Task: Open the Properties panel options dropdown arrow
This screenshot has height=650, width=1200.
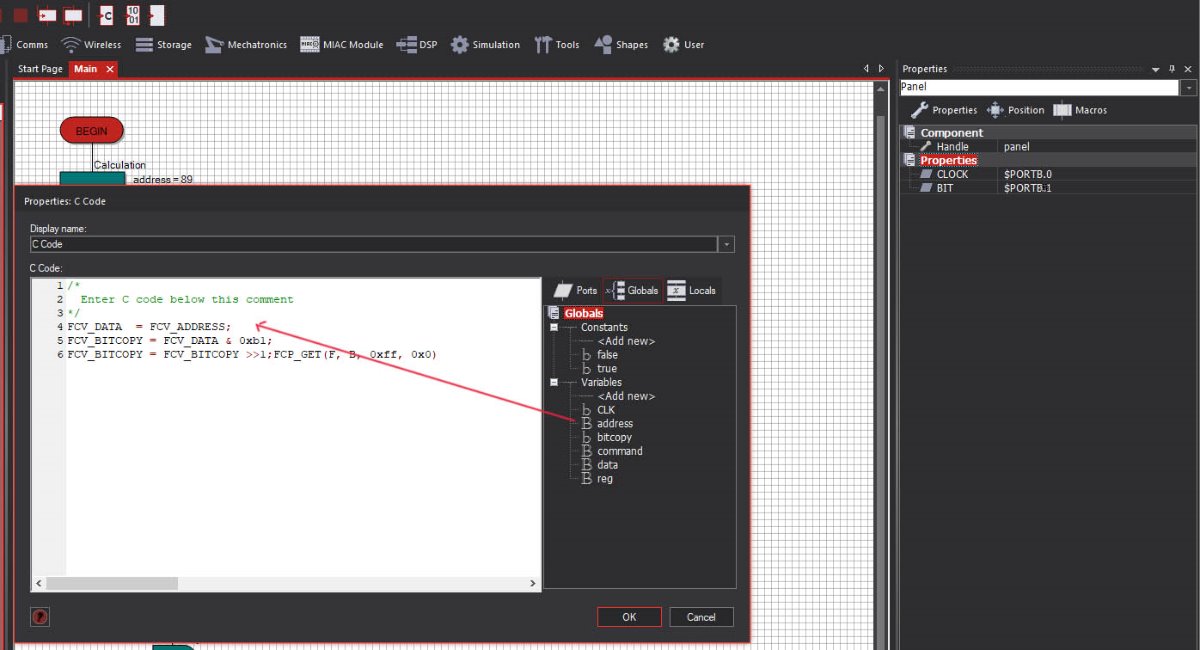Action: [x=1156, y=70]
